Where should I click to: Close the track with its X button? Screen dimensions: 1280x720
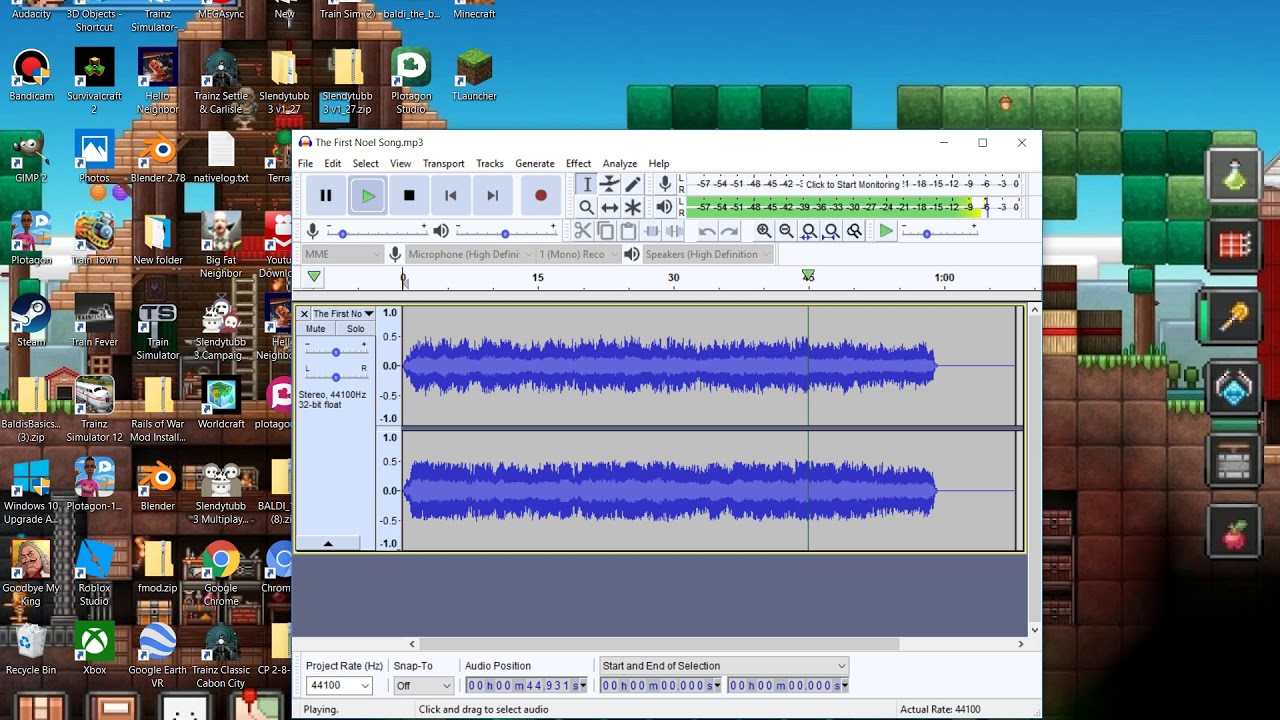[304, 314]
